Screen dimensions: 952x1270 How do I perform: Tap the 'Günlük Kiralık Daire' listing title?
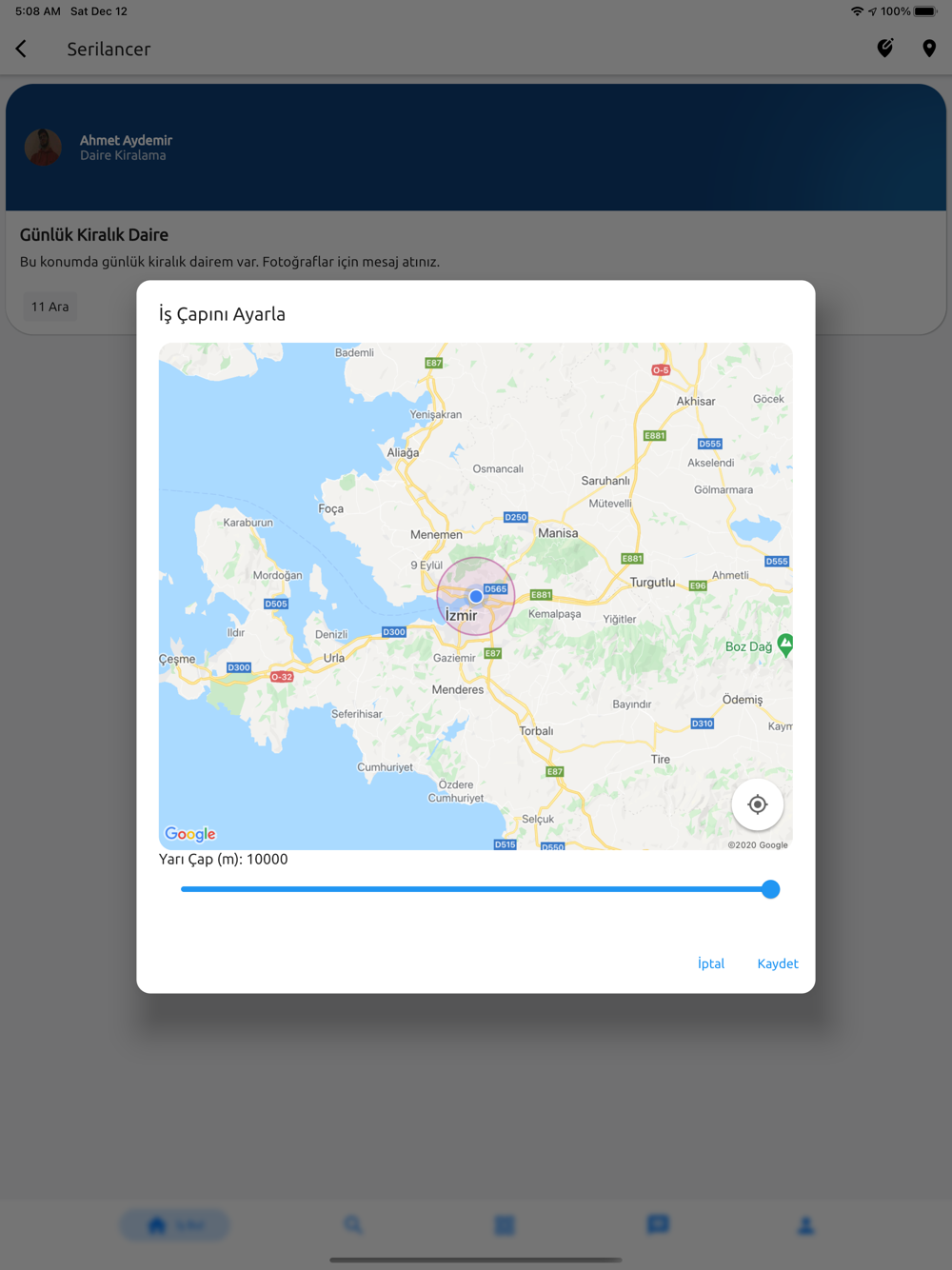94,235
